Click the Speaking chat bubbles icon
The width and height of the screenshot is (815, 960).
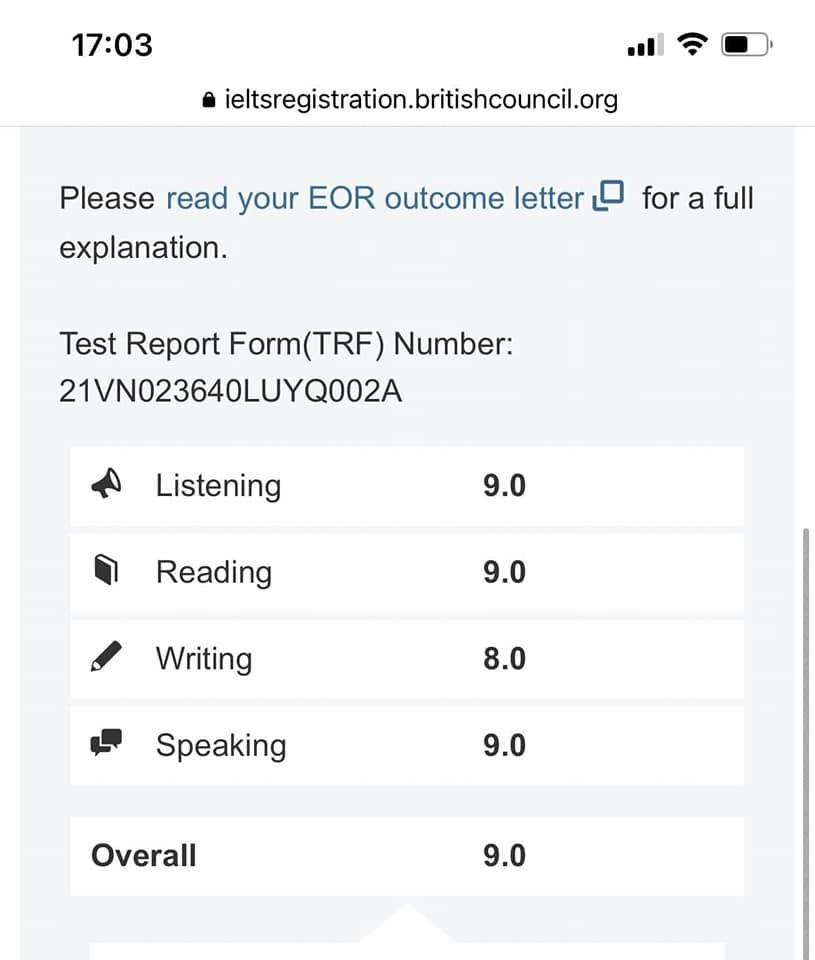[x=106, y=743]
